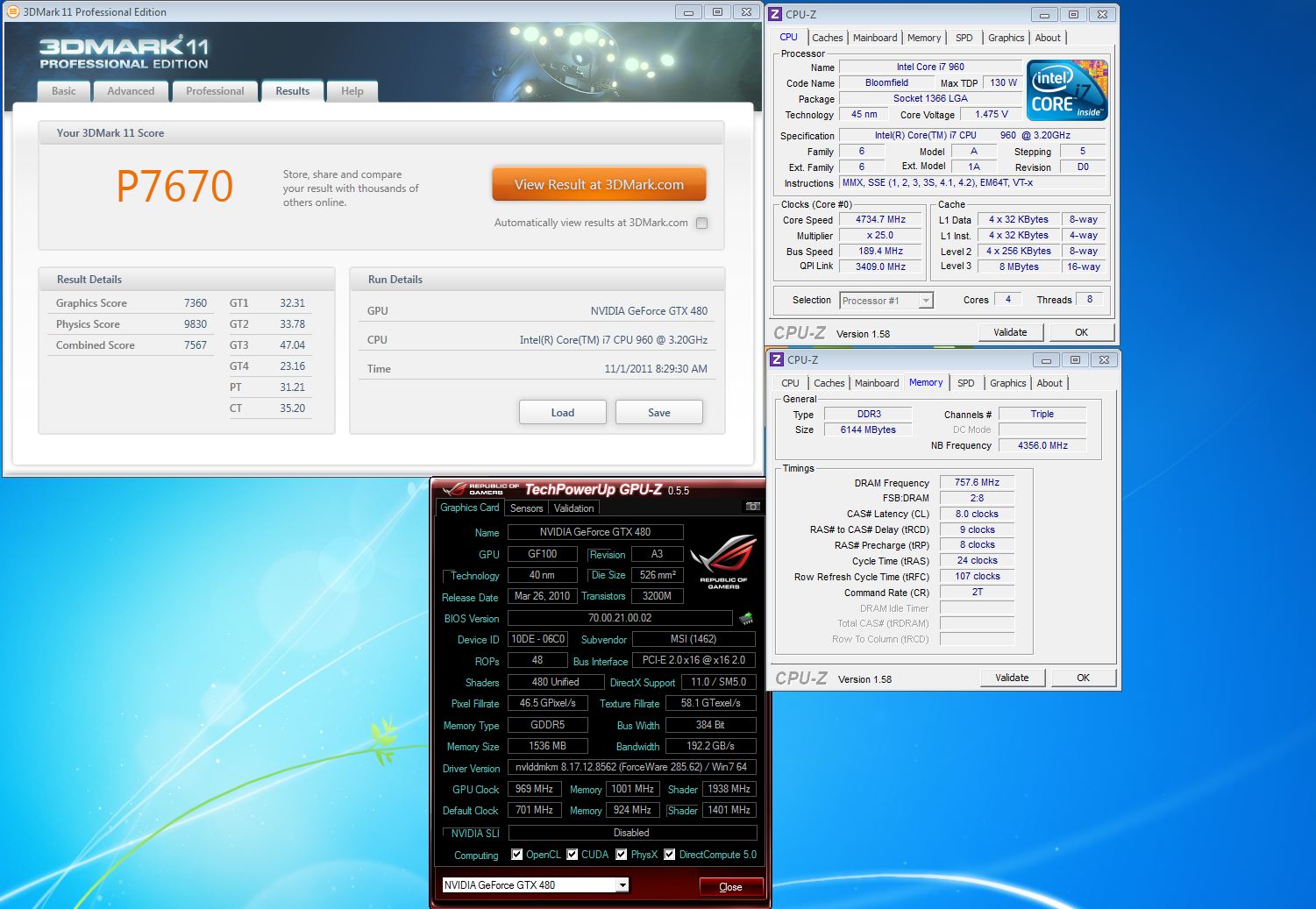Image resolution: width=1316 pixels, height=909 pixels.
Task: Minimize the CPU-Z Memory window
Action: (1046, 359)
